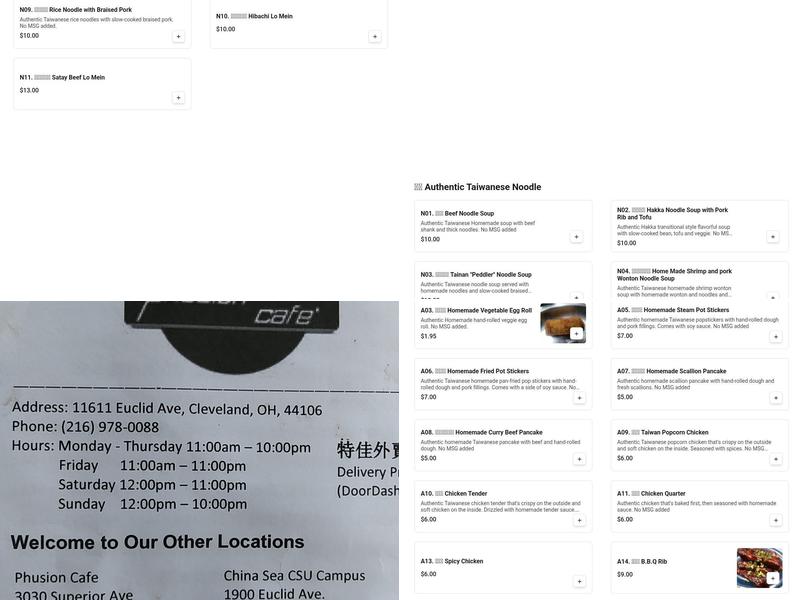Add Hakka Noodle Soup with Pork Rib
Image resolution: width=800 pixels, height=600 pixels.
(772, 235)
